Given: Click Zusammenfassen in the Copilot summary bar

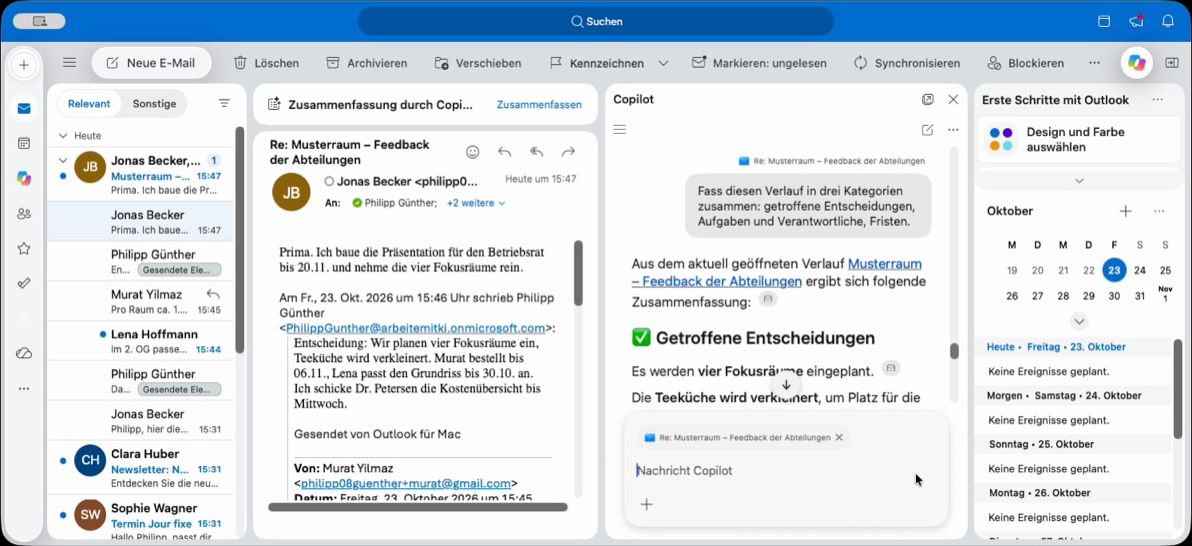Looking at the screenshot, I should [x=539, y=105].
